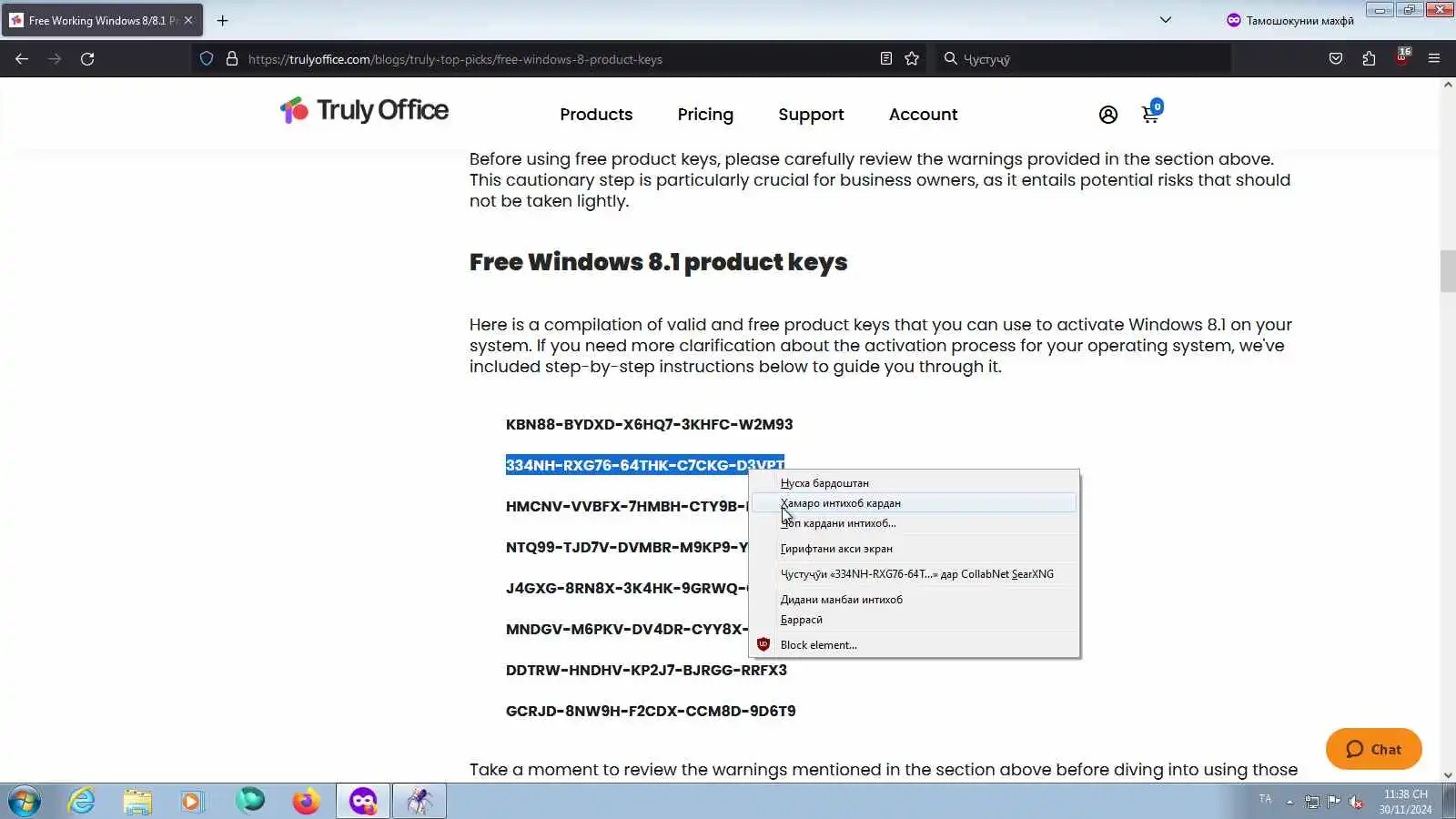Choose Ҳамаро интихоб кардан in context menu

[x=914, y=503]
